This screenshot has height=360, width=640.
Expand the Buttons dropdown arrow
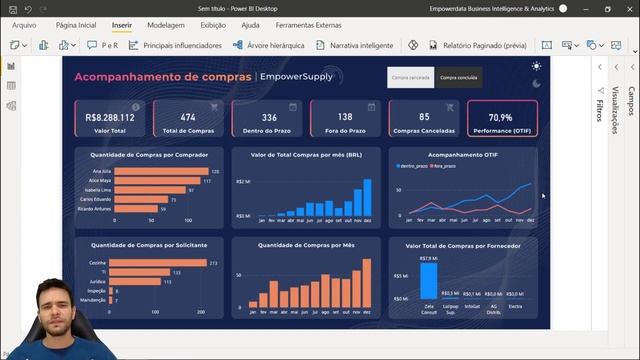click(x=576, y=46)
